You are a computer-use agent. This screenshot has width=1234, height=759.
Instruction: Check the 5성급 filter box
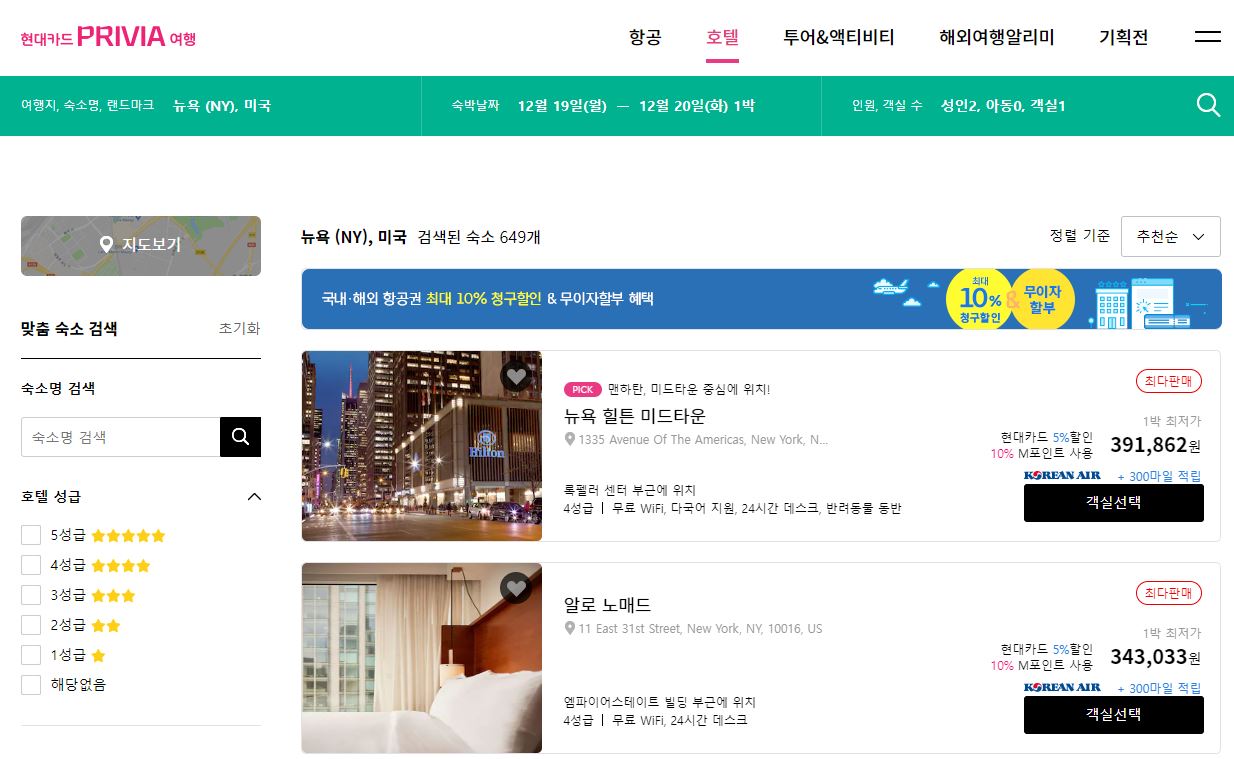[x=31, y=536]
